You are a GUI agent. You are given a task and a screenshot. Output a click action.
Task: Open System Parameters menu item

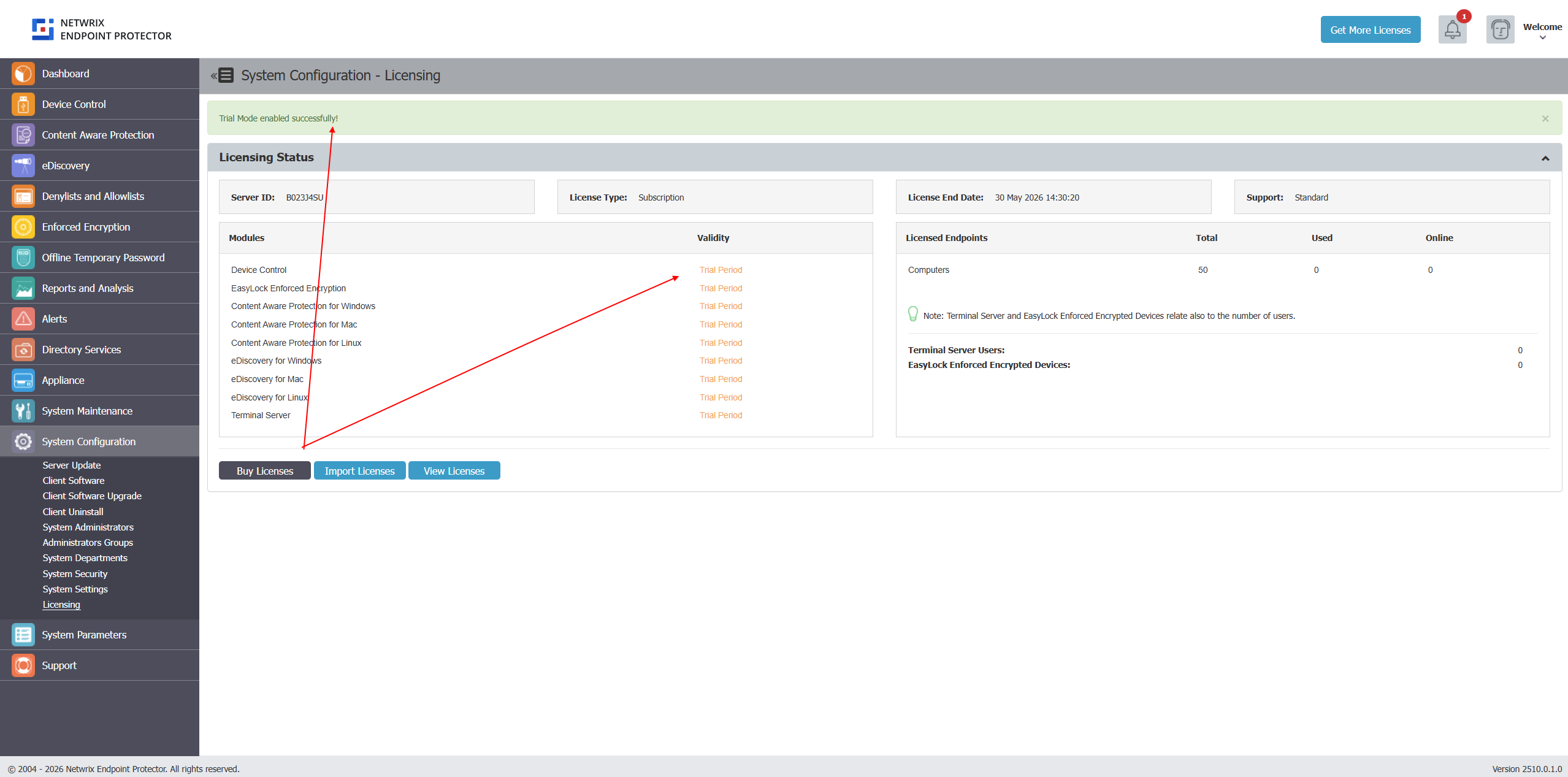point(99,635)
